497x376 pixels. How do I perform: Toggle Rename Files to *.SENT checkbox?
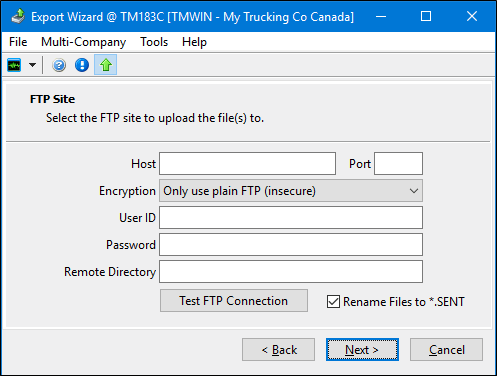[333, 301]
